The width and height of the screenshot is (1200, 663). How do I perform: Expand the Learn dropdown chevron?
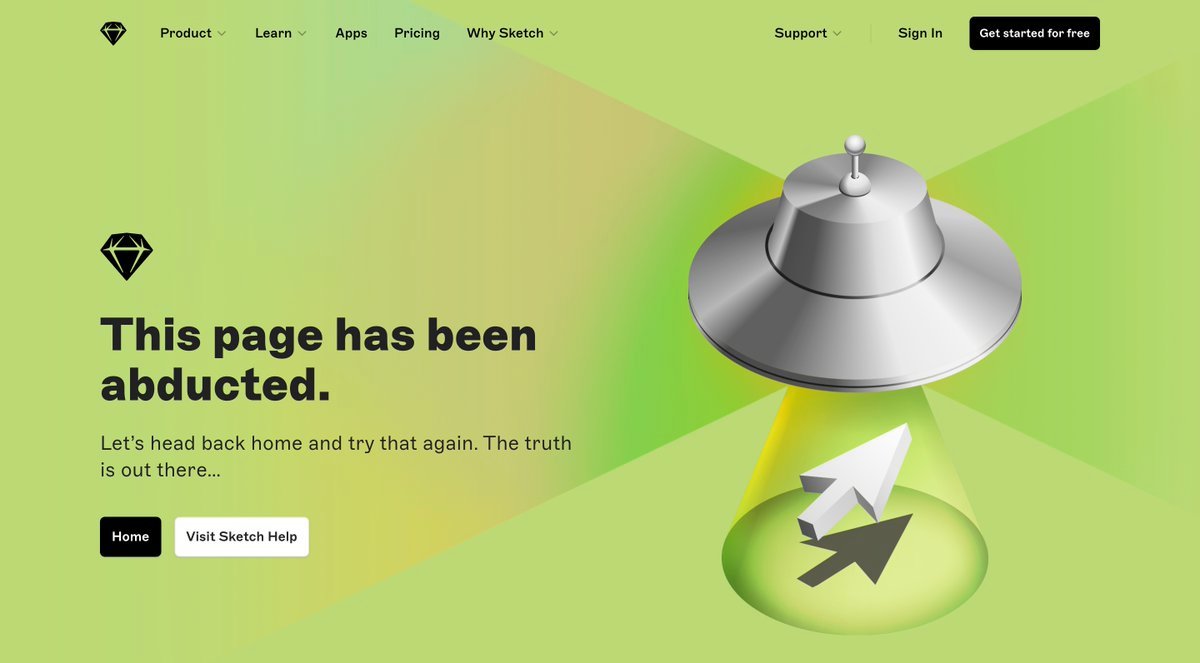tap(302, 33)
